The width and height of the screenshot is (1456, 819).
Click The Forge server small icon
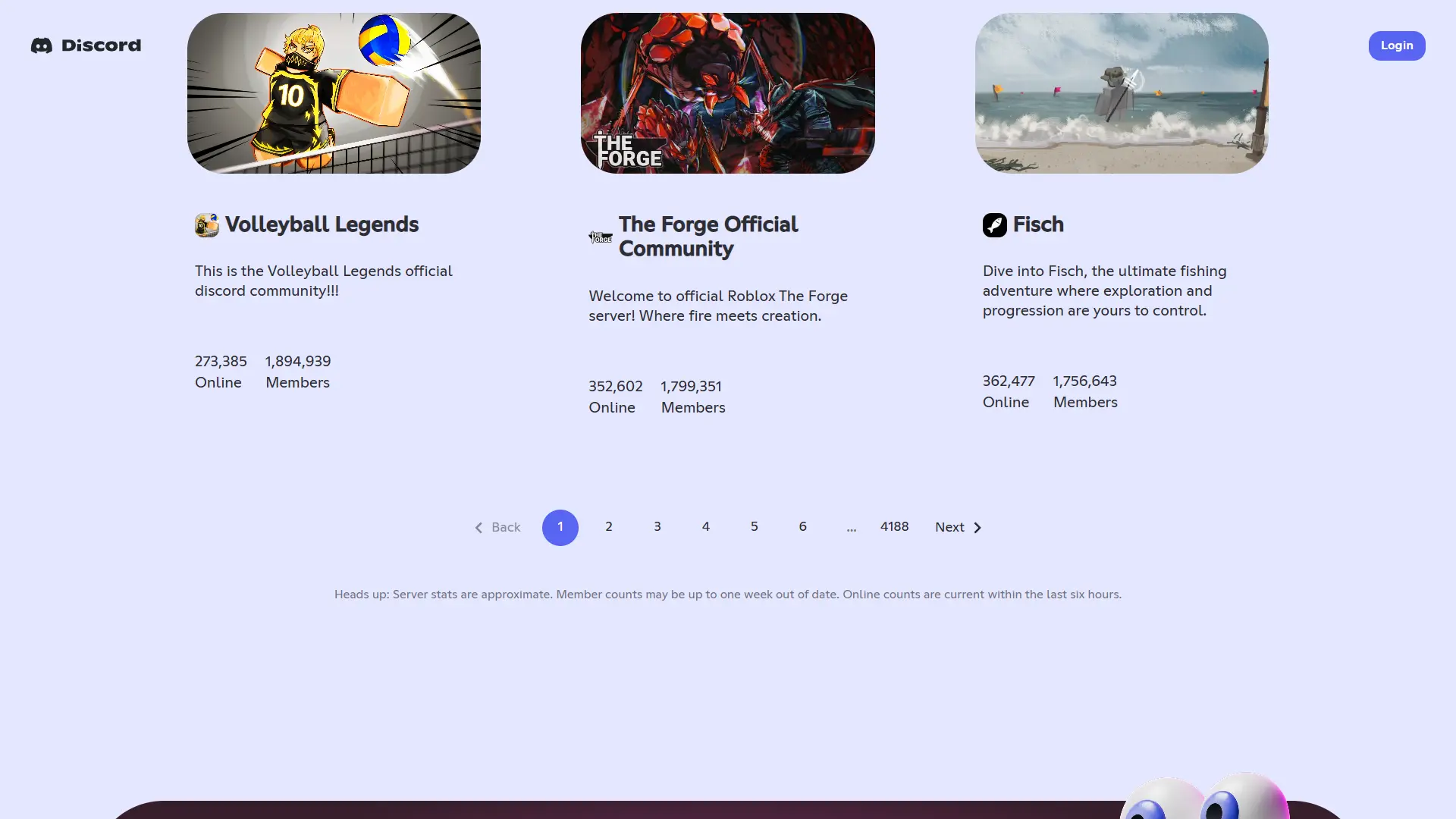[x=601, y=237]
